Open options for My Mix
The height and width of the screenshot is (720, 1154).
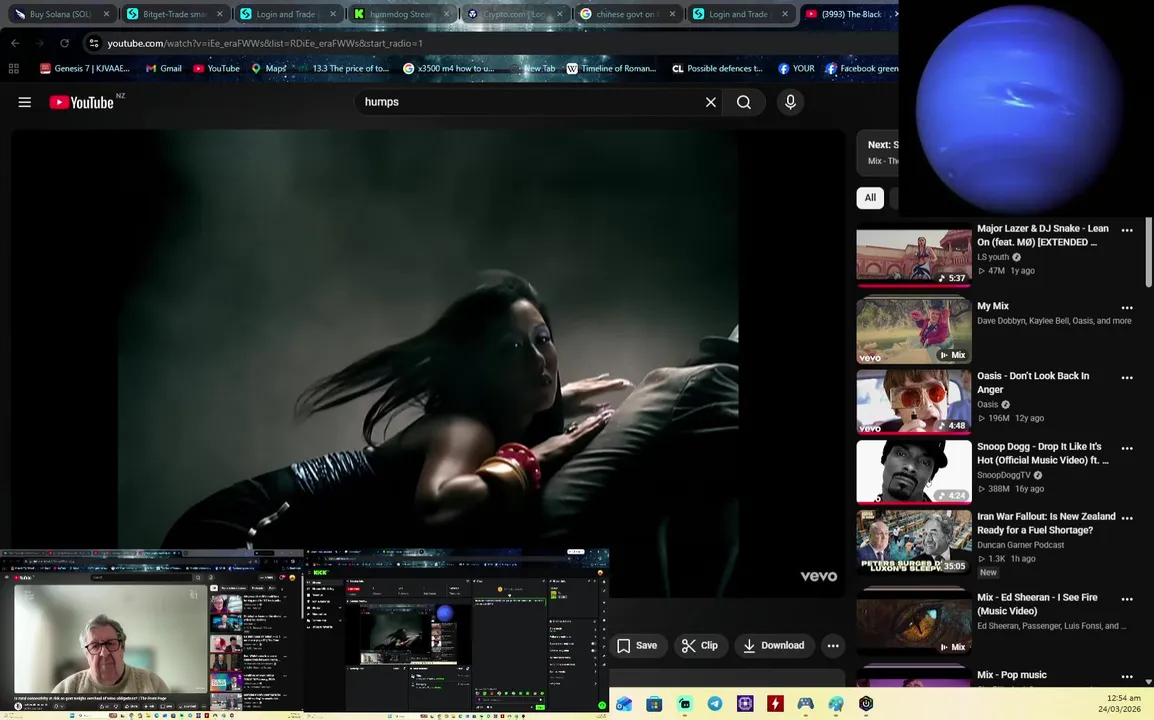pyautogui.click(x=1127, y=308)
